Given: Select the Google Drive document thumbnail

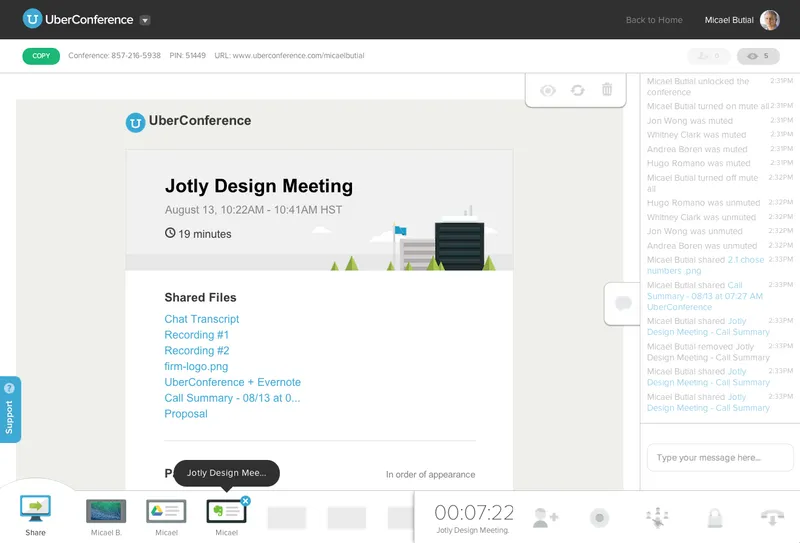Looking at the screenshot, I should pos(166,511).
